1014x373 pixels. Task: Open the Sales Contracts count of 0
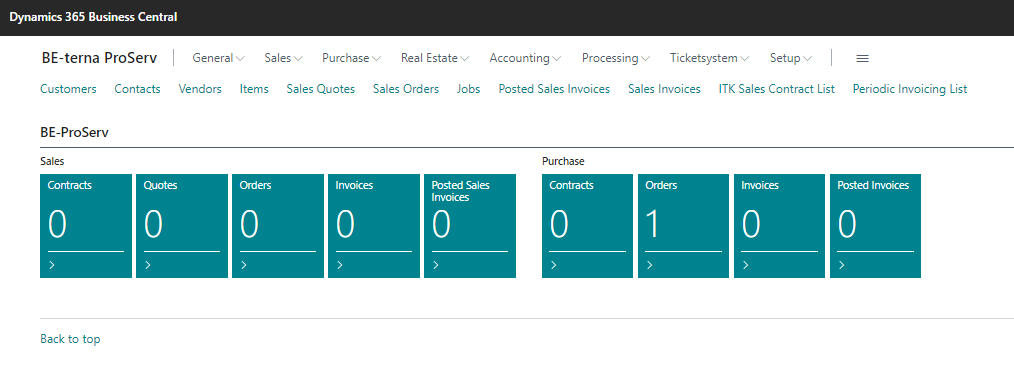pyautogui.click(x=58, y=224)
